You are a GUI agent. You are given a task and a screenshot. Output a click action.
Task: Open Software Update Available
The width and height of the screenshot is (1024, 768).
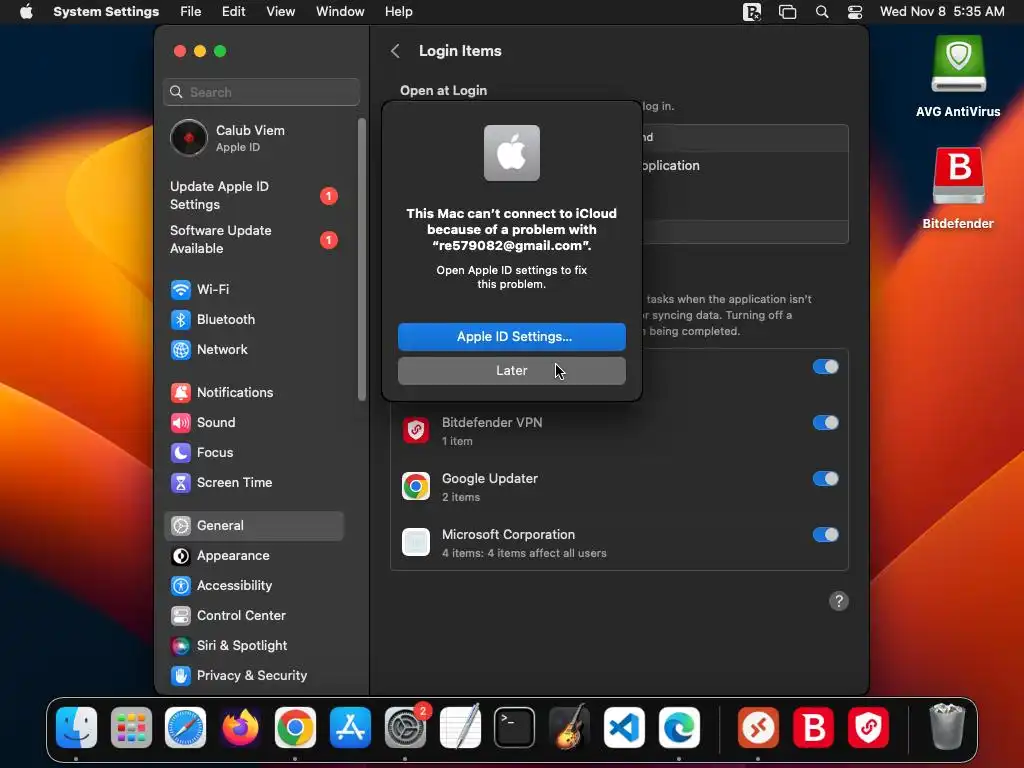(253, 240)
